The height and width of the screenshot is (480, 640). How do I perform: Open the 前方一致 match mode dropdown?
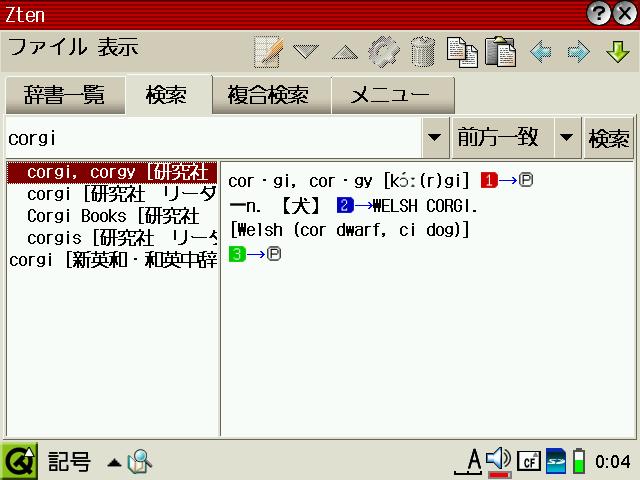(567, 138)
